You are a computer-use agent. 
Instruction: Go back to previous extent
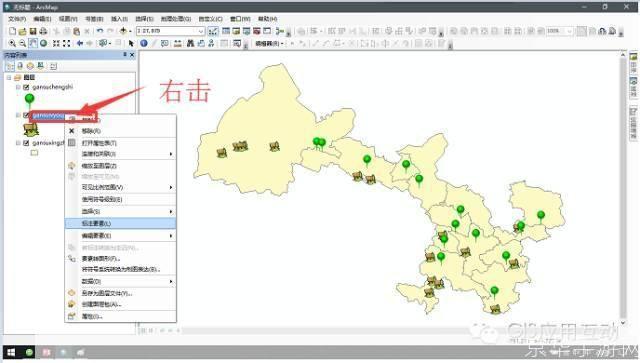(x=80, y=43)
